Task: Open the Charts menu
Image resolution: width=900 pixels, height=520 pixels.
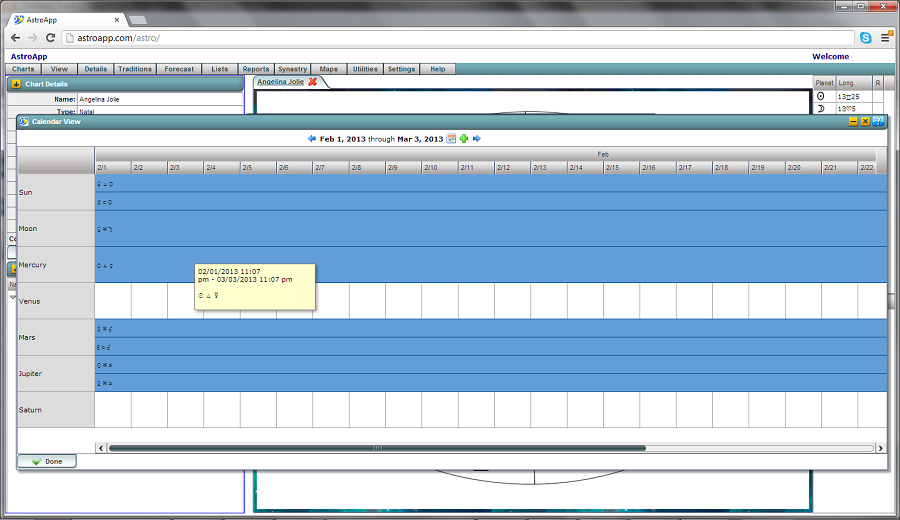Action: click(23, 69)
